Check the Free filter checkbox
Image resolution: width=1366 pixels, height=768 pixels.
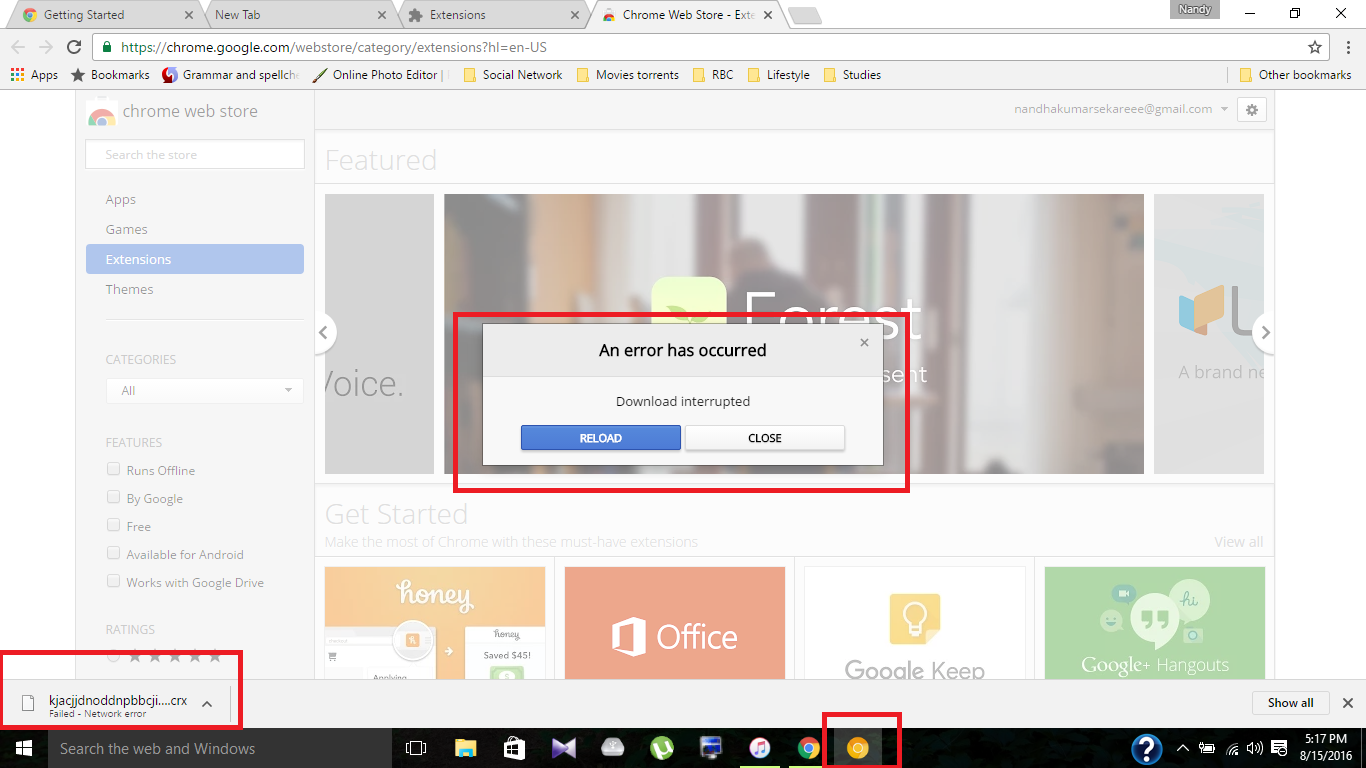pos(113,526)
